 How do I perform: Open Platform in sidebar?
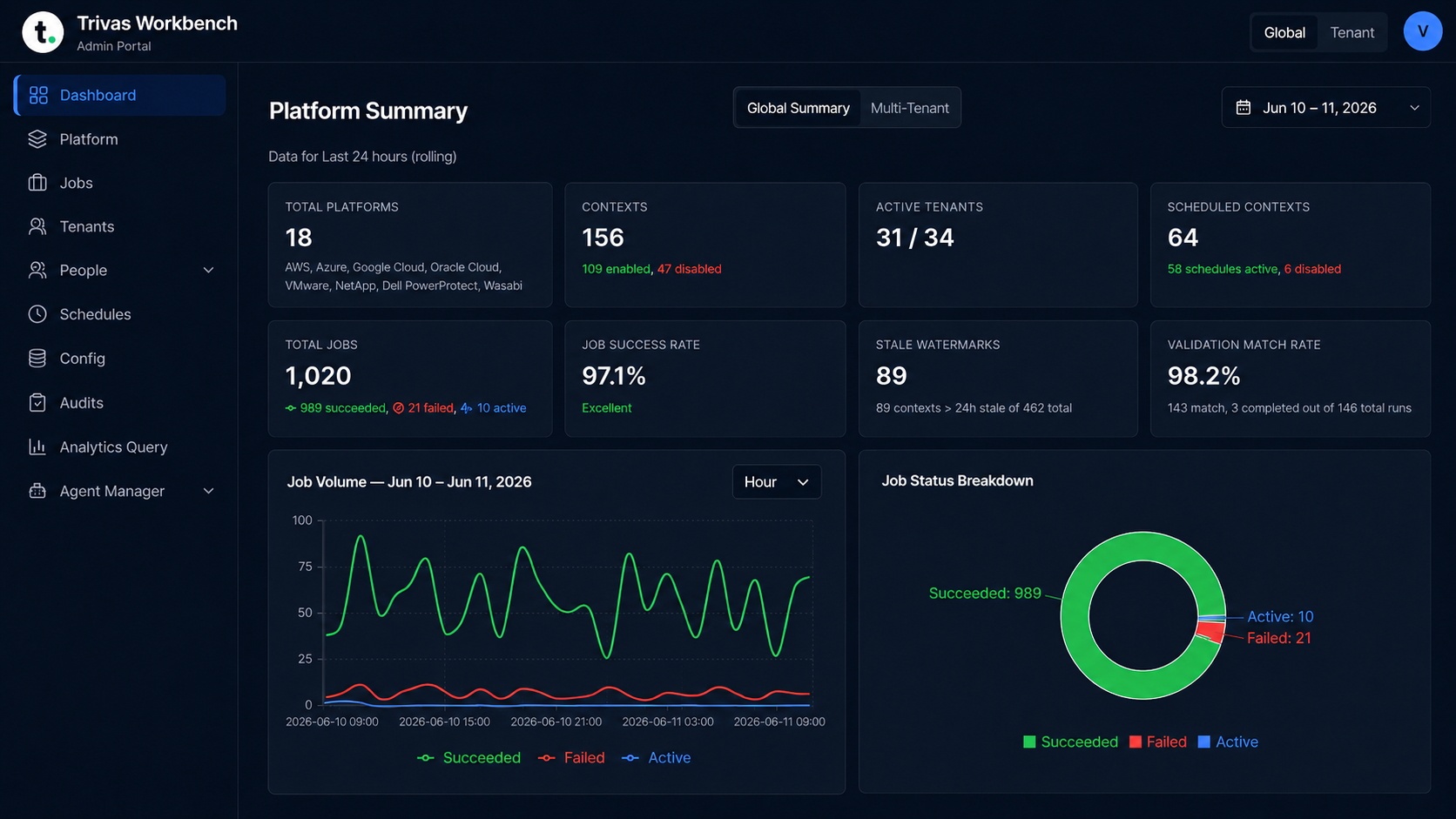point(119,139)
